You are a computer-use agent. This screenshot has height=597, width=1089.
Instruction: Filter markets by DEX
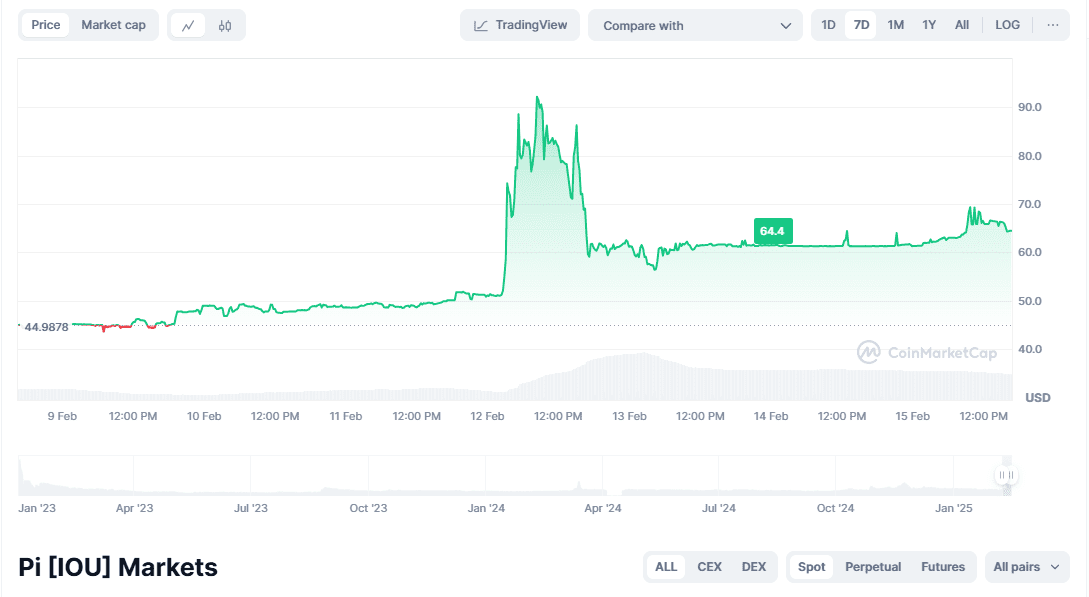pyautogui.click(x=754, y=566)
